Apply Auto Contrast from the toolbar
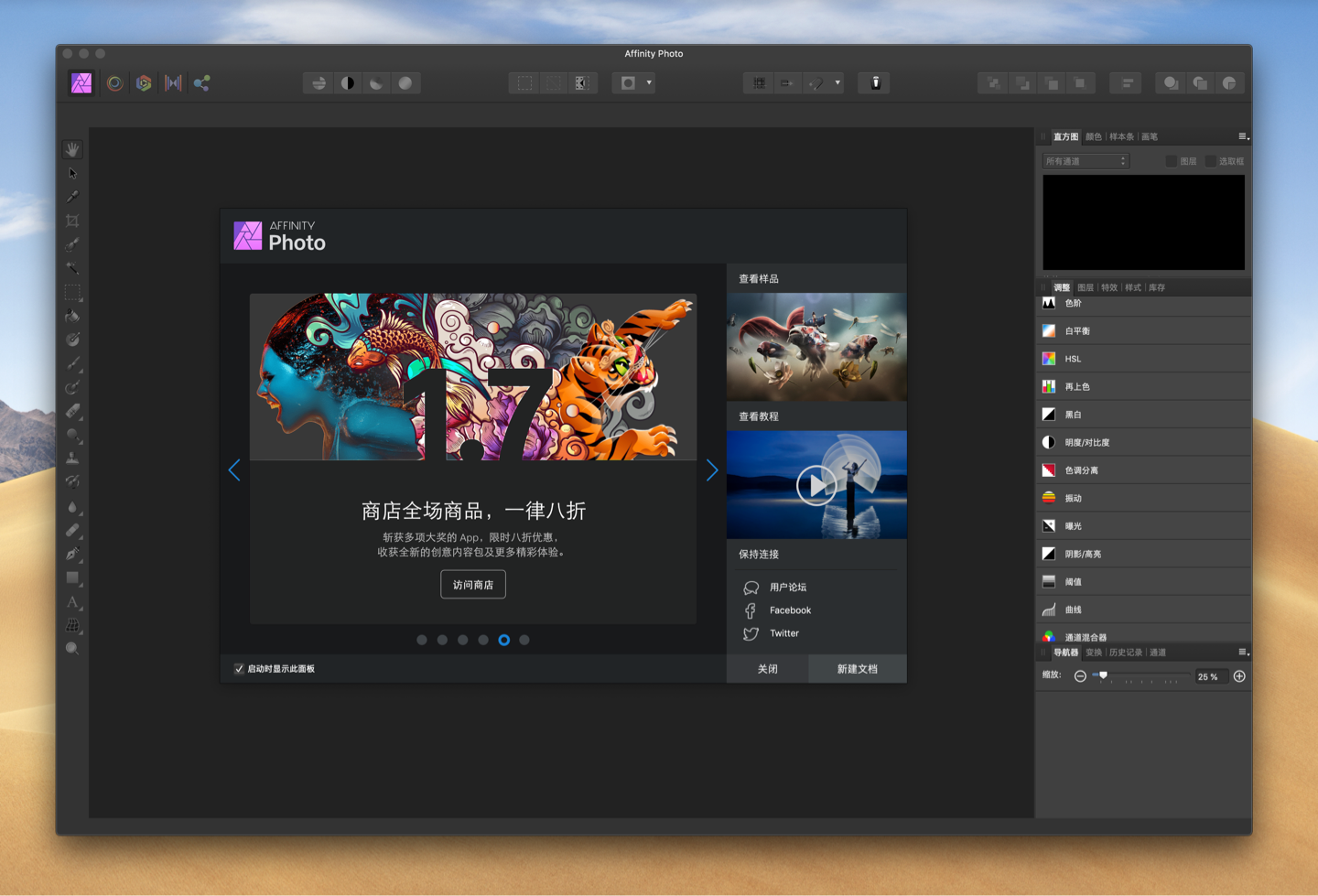Image resolution: width=1318 pixels, height=896 pixels. pyautogui.click(x=348, y=83)
